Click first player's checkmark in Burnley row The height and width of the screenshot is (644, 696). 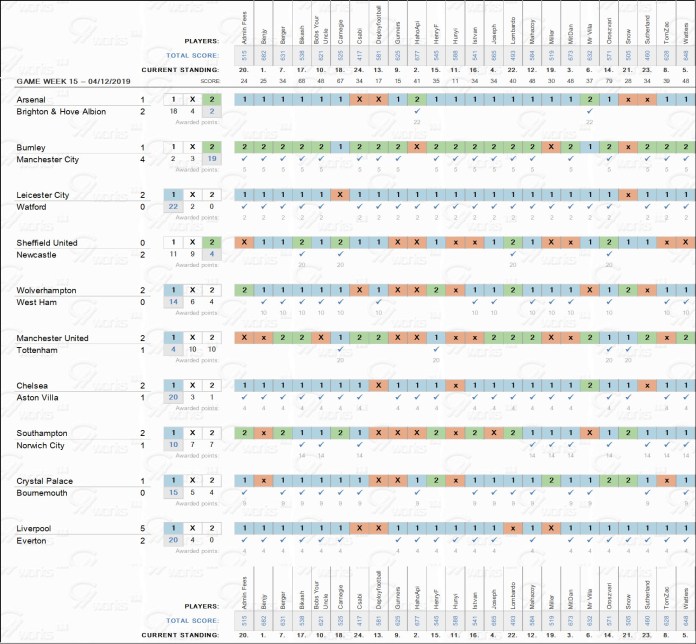(x=243, y=159)
